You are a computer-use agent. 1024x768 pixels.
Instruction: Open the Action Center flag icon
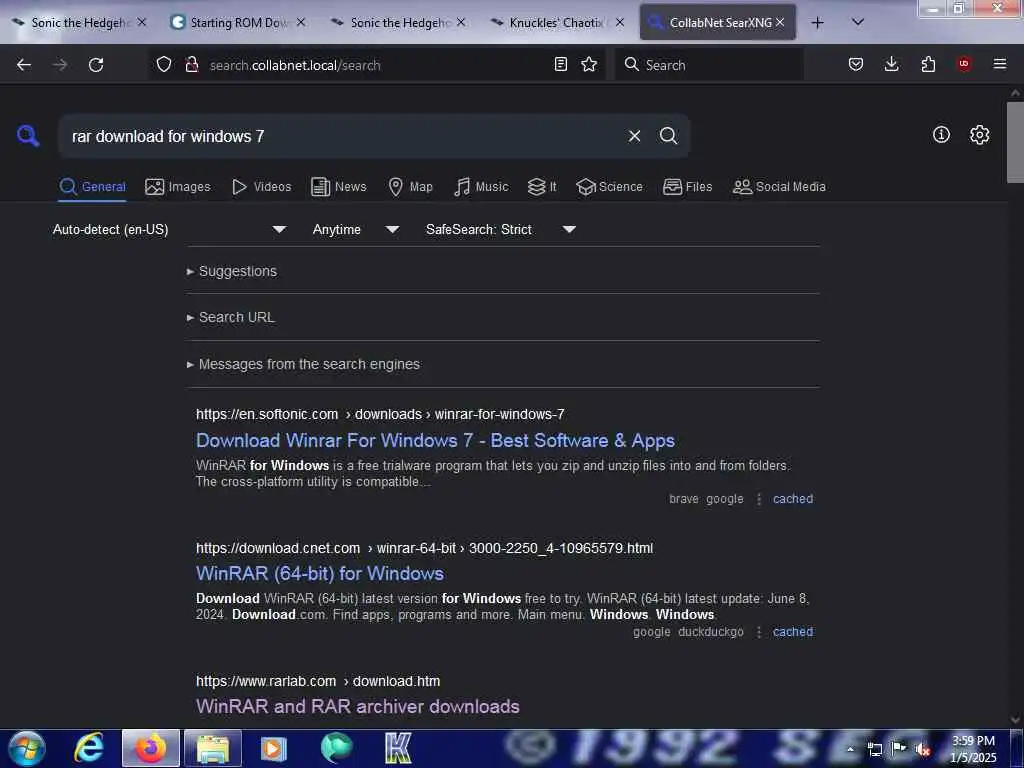coord(899,748)
